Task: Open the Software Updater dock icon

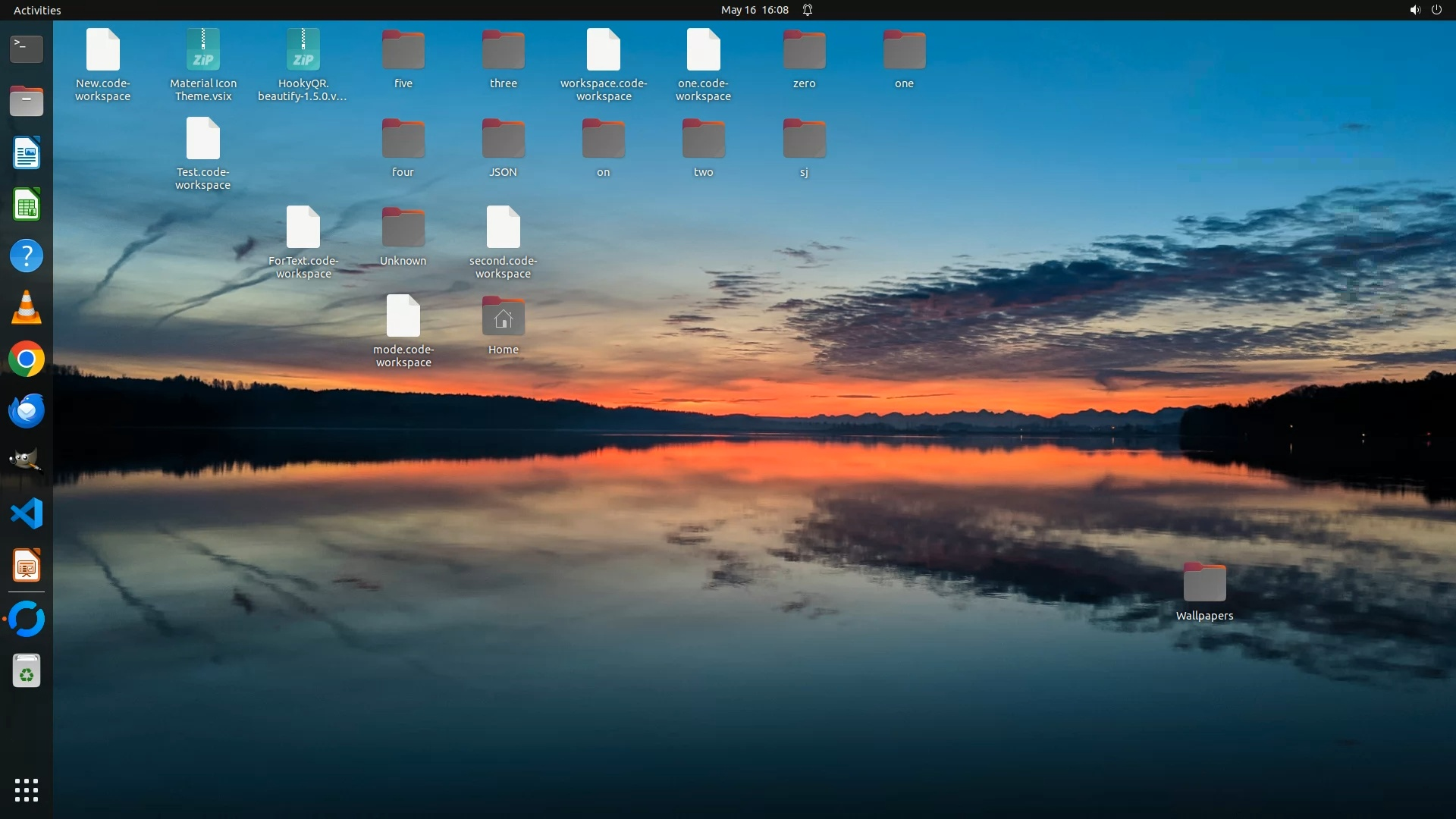Action: point(27,619)
